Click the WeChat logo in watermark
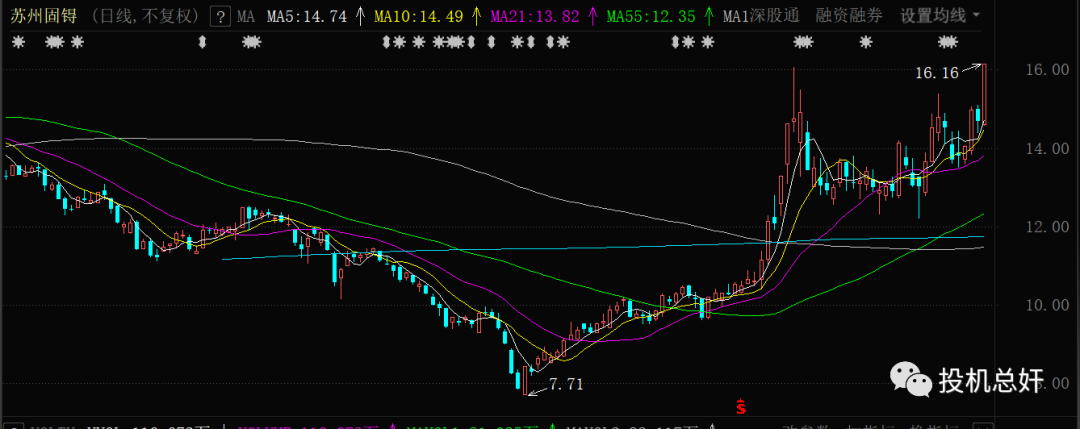Image resolution: width=1080 pixels, height=429 pixels. click(x=909, y=379)
